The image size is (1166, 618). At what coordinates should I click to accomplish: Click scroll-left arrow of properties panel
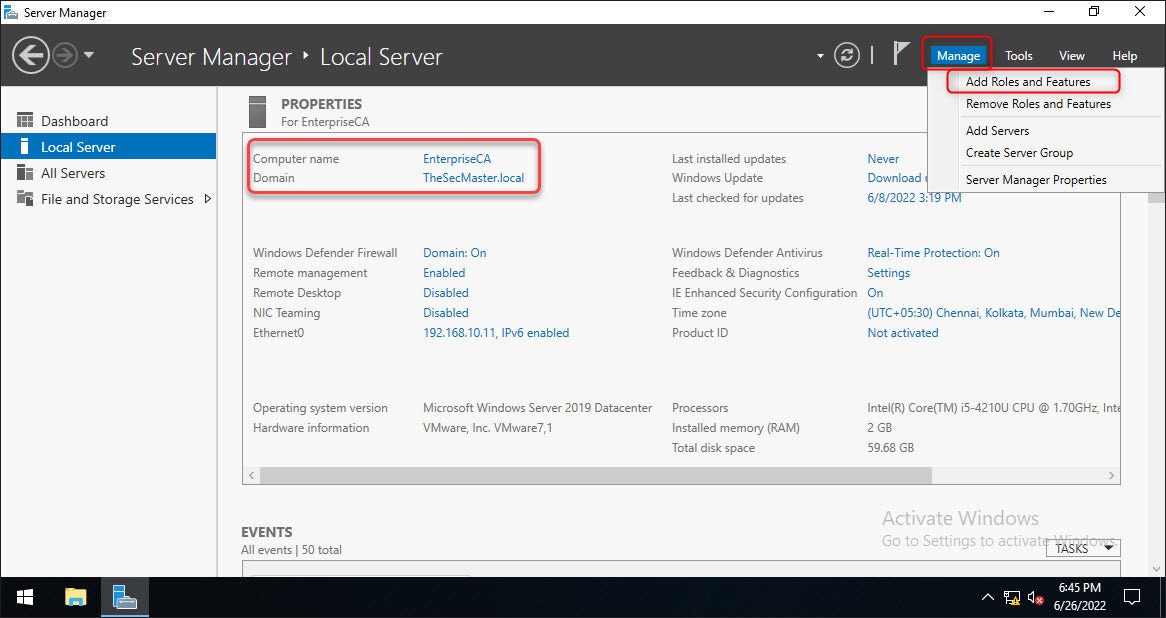(x=251, y=475)
